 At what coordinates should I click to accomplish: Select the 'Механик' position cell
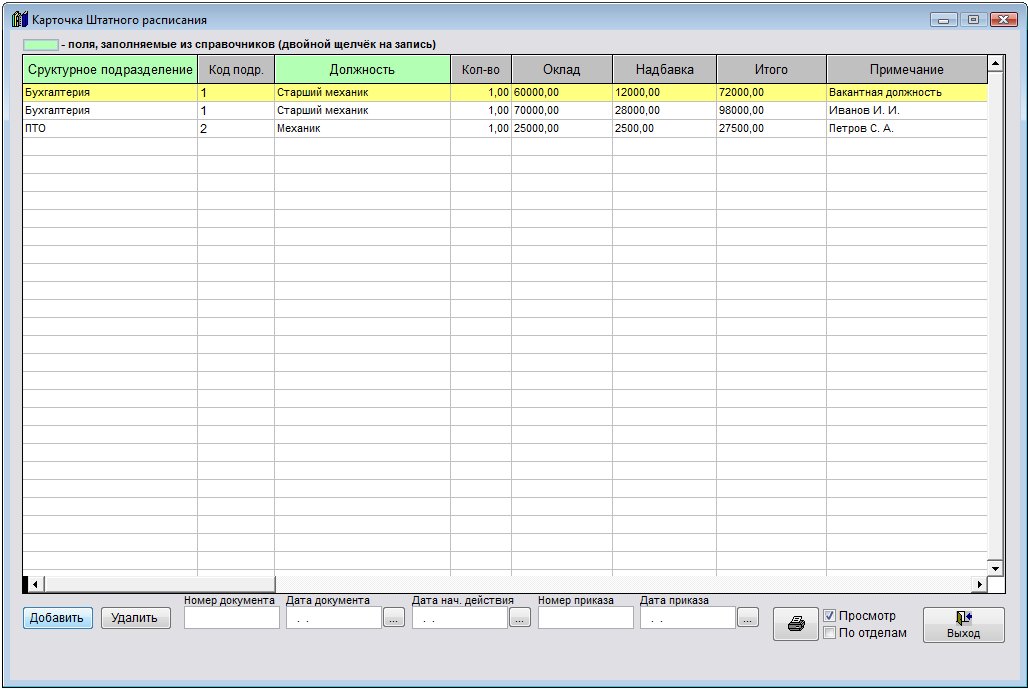point(363,129)
